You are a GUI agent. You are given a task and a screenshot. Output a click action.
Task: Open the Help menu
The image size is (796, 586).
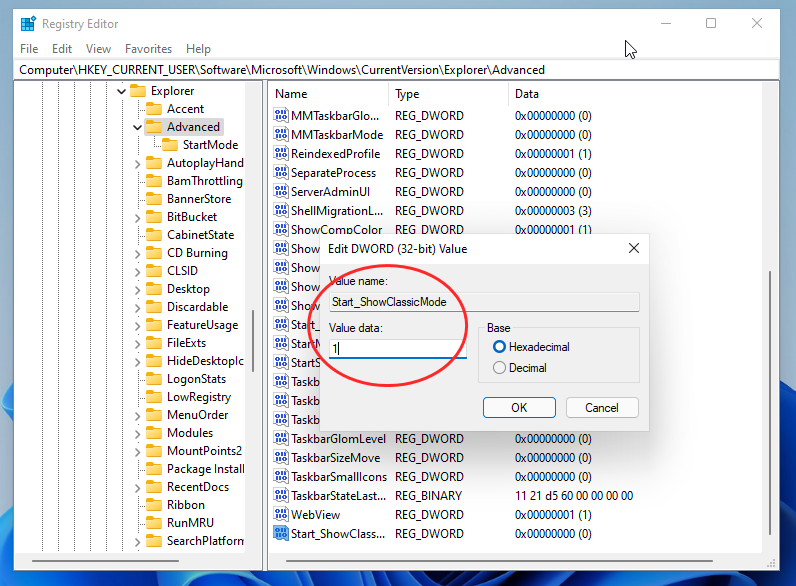point(198,49)
